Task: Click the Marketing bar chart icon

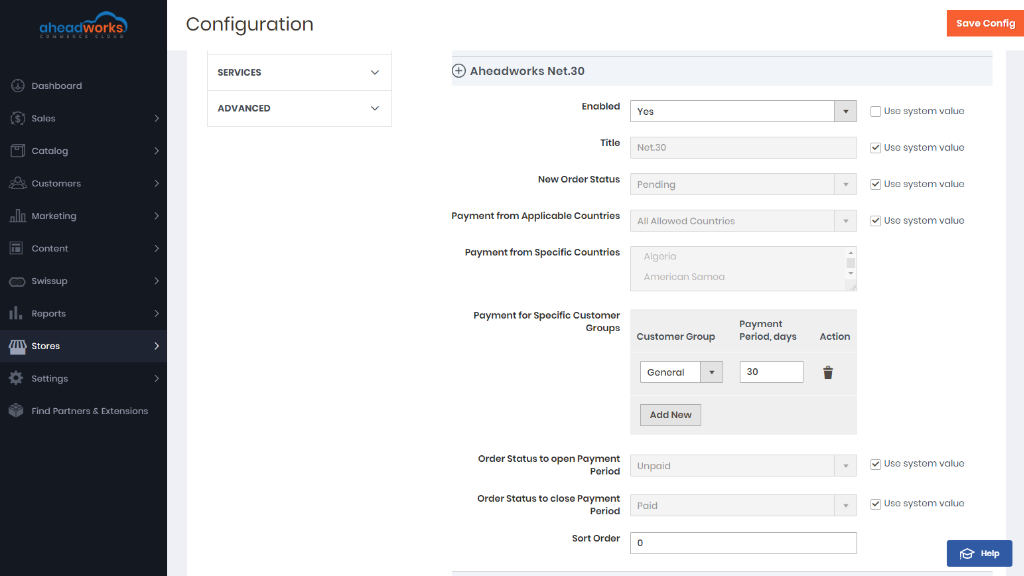Action: point(18,216)
